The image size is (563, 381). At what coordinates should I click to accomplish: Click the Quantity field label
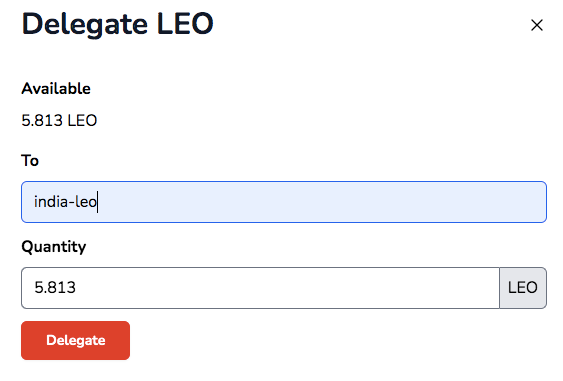53,247
